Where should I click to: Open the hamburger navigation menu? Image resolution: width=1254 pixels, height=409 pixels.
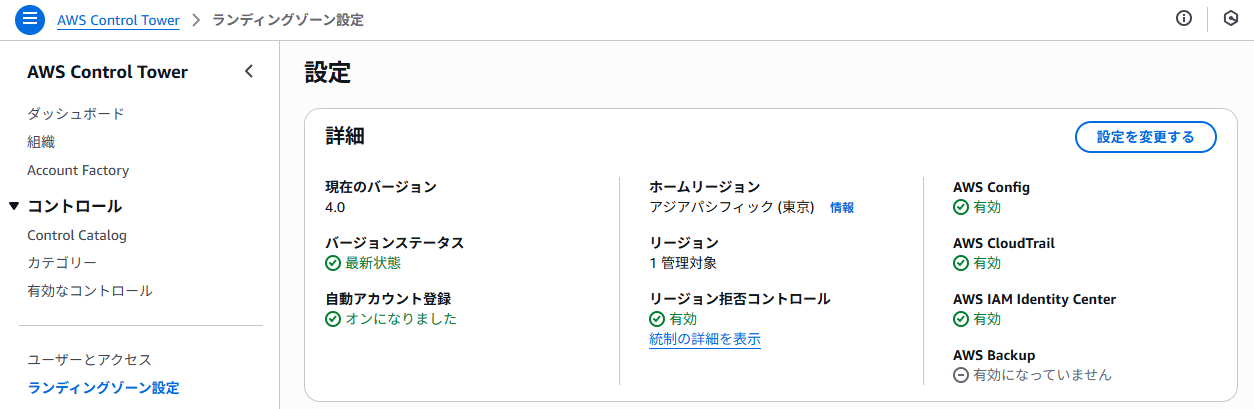click(30, 19)
